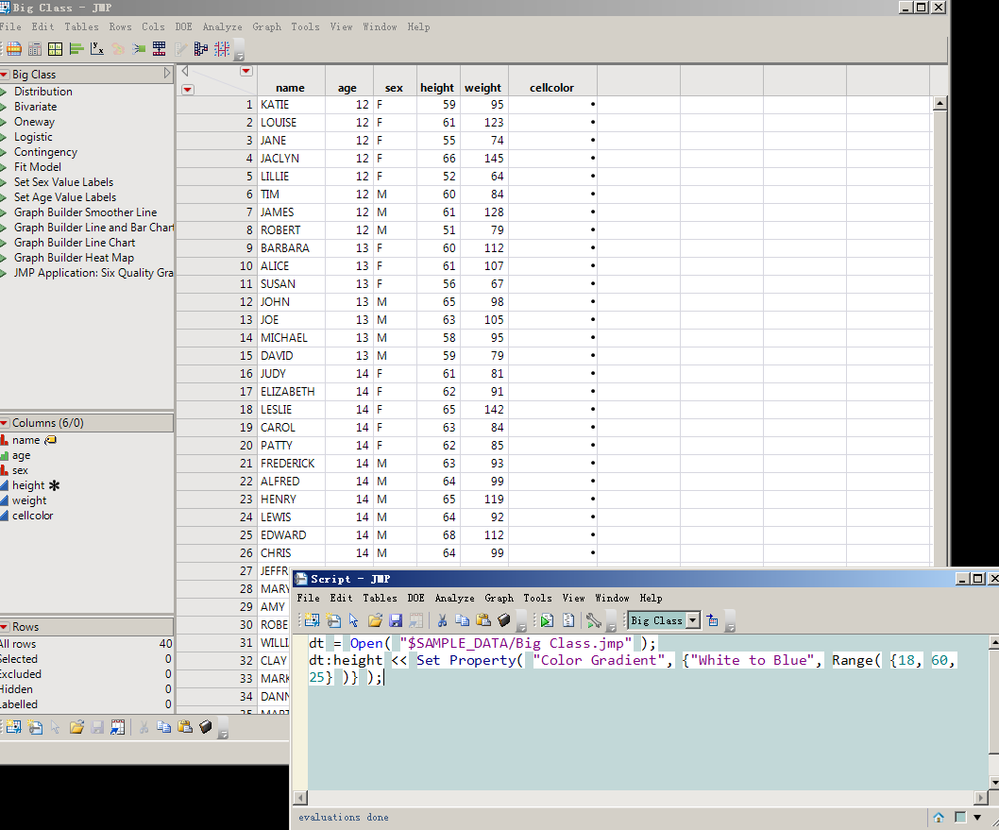
Task: Click the Open file icon in bottom data table toolbar
Action: pos(76,728)
